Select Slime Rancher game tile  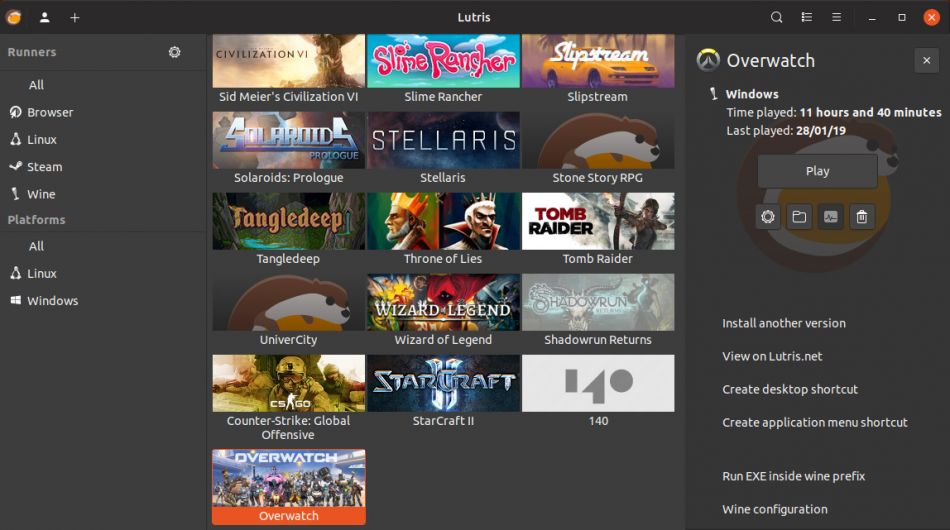(443, 70)
